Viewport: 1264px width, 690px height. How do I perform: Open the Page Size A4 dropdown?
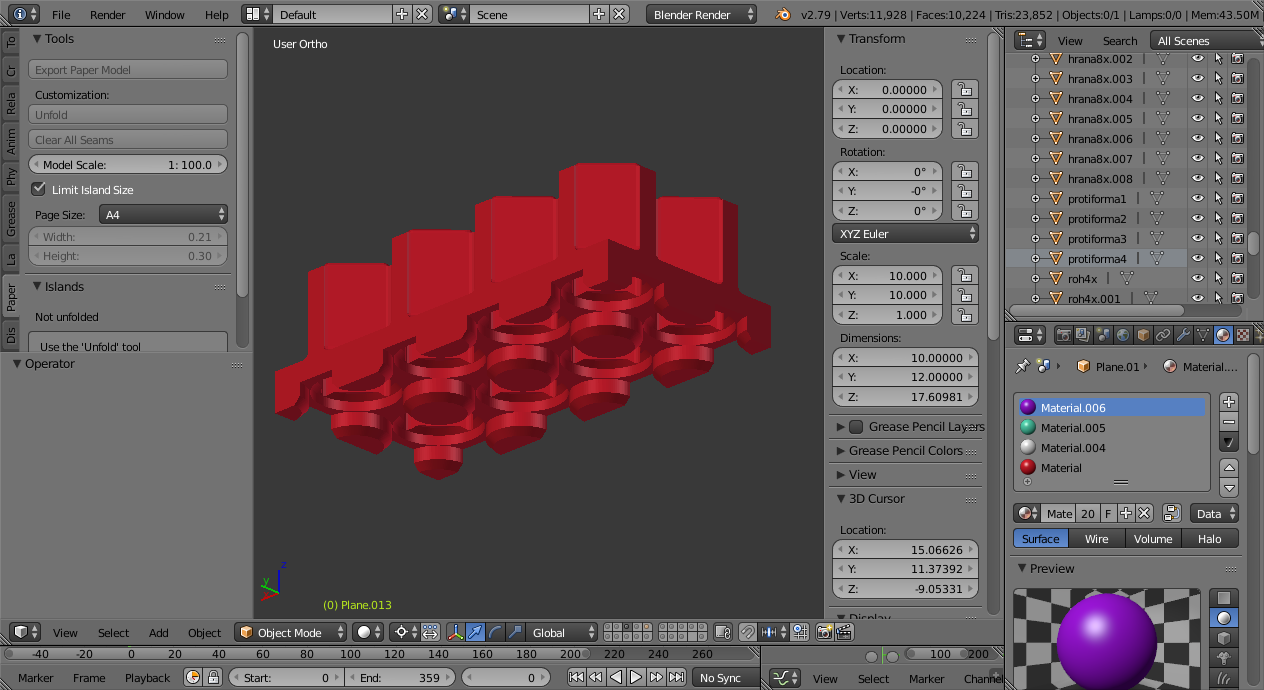(x=163, y=214)
